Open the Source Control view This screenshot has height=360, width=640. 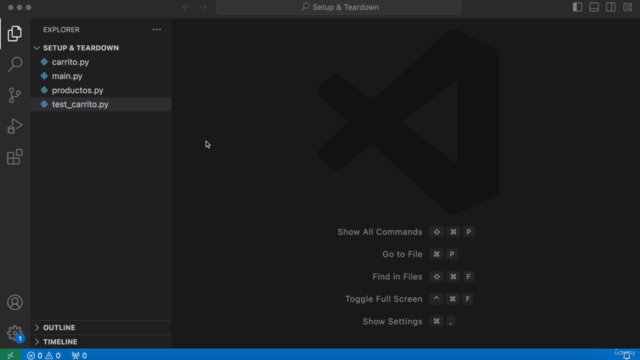[x=15, y=95]
